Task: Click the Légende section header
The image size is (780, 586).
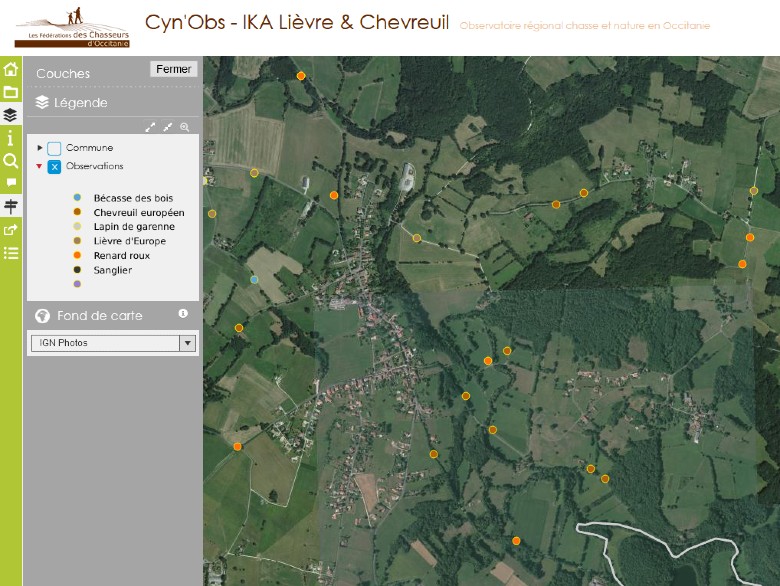Action: pos(80,102)
